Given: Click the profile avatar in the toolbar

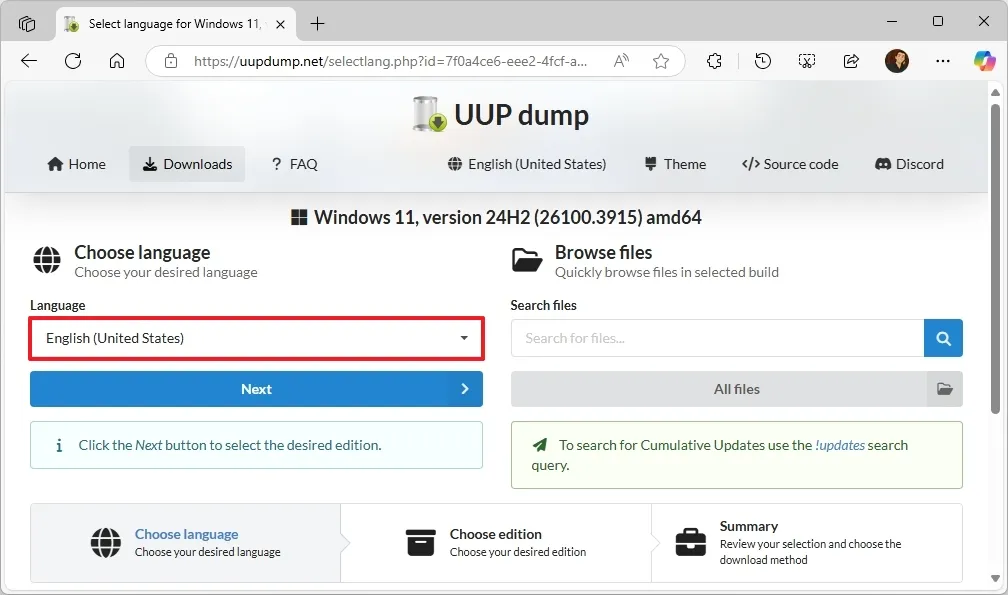Looking at the screenshot, I should click(x=897, y=61).
